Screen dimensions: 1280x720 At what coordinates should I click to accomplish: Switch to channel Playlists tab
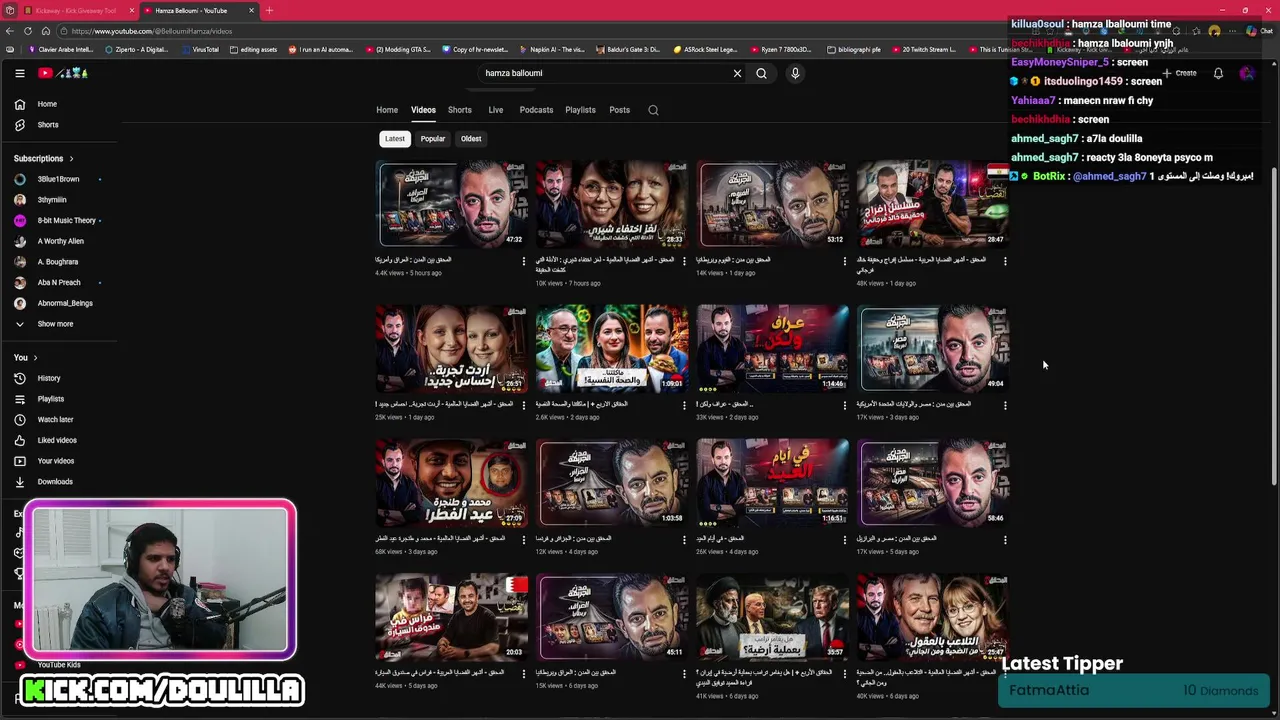(x=580, y=110)
